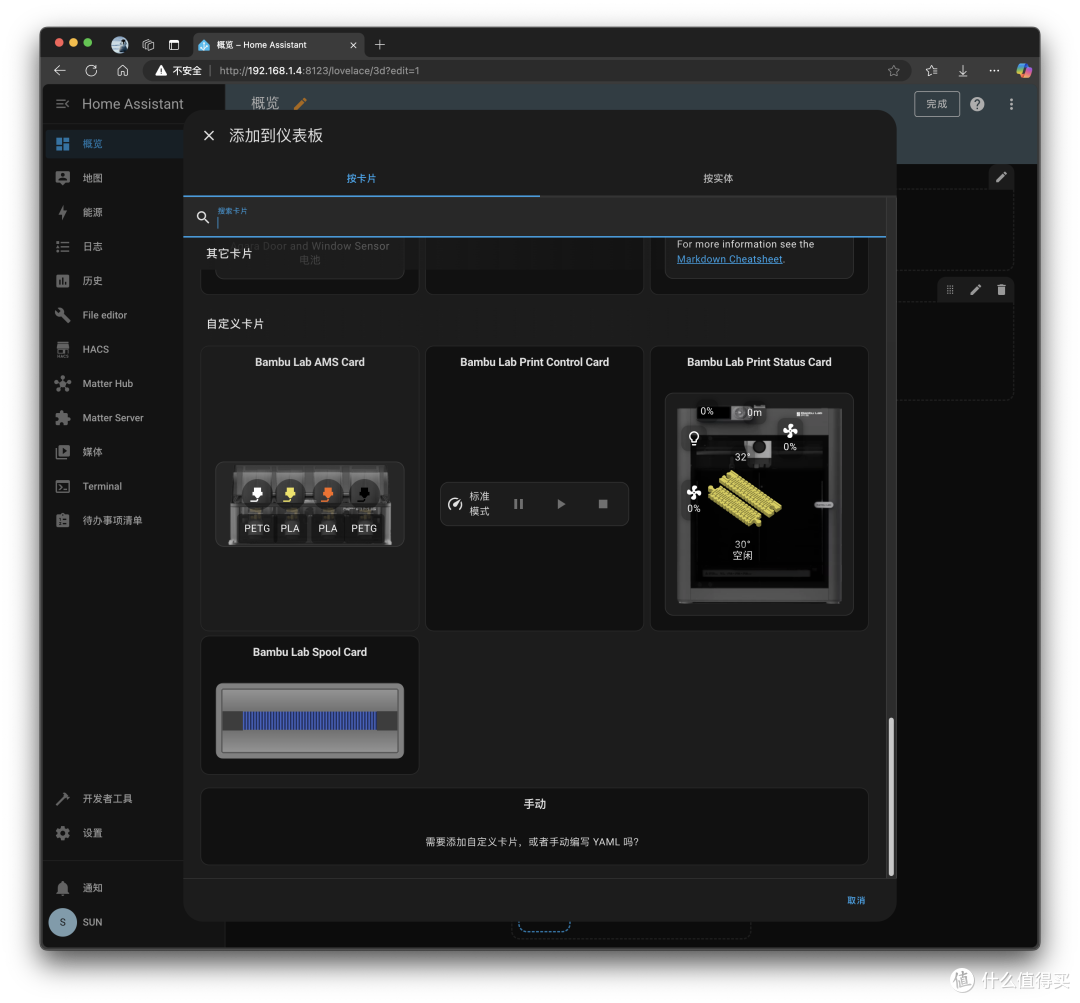Open 日志 logbook in the sidebar
Screen dimensions: 1080x1003
(x=114, y=247)
